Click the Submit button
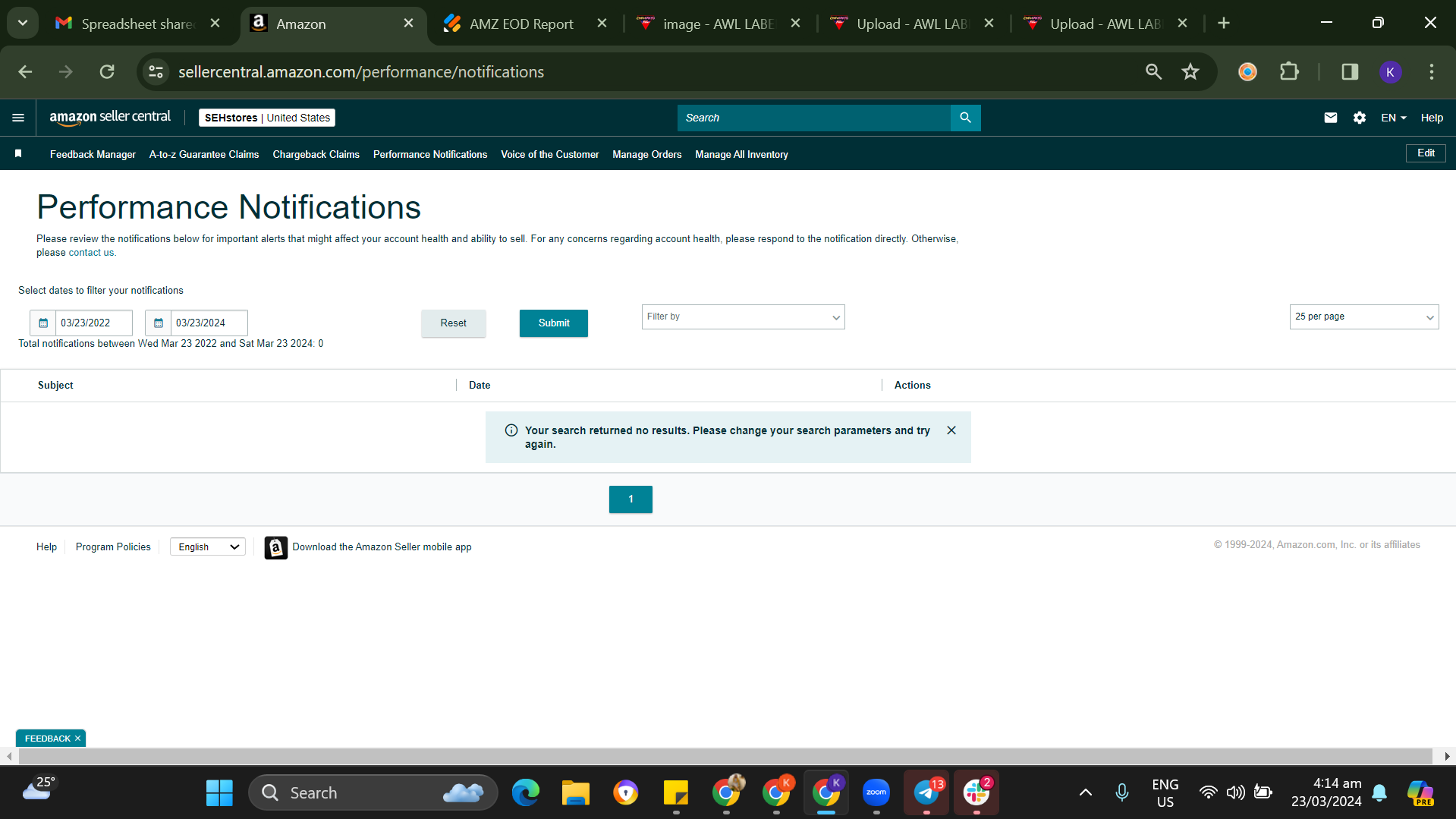The width and height of the screenshot is (1456, 819). (x=553, y=323)
